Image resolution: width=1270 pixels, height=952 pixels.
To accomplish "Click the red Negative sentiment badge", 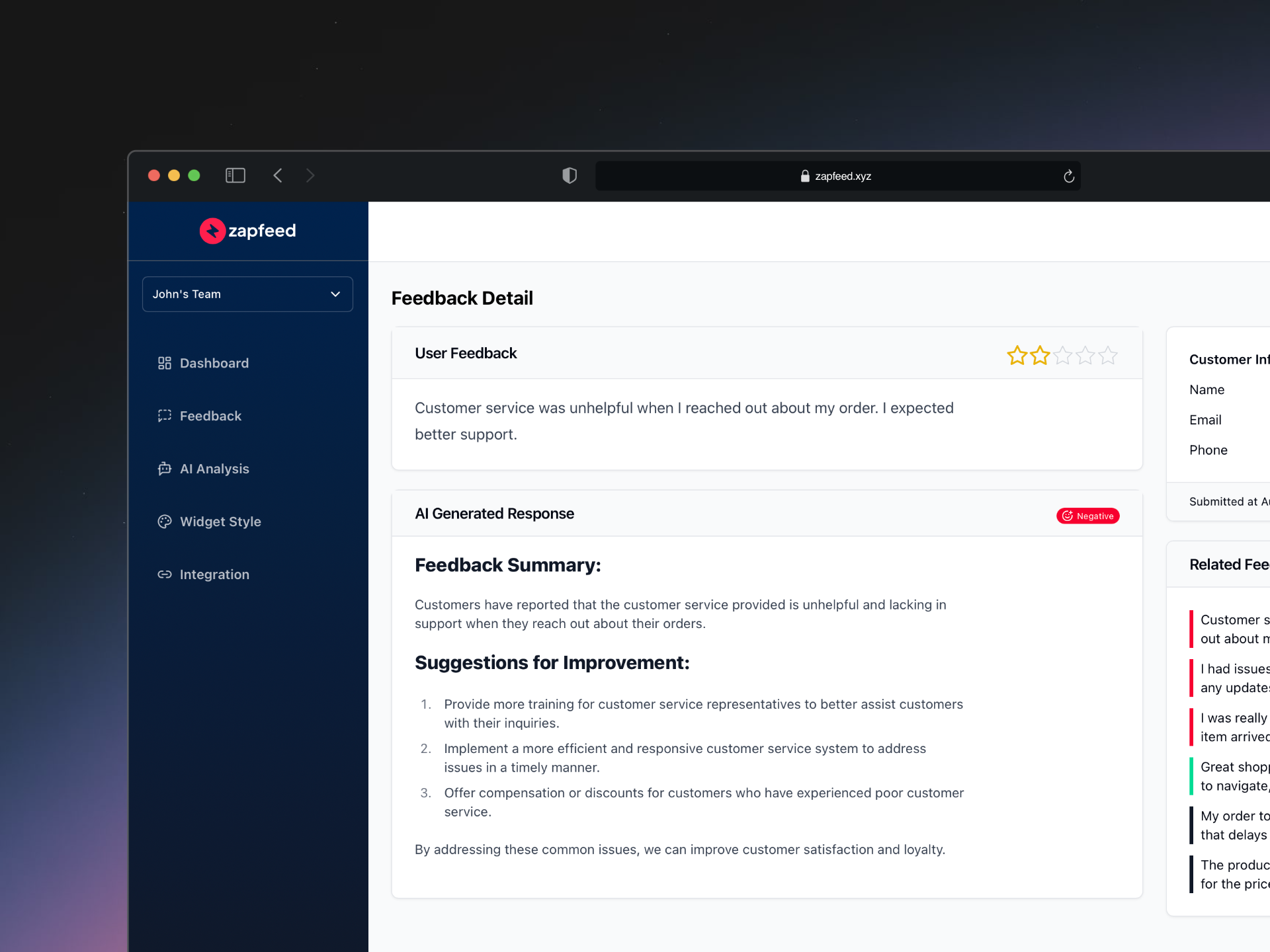I will tap(1087, 516).
